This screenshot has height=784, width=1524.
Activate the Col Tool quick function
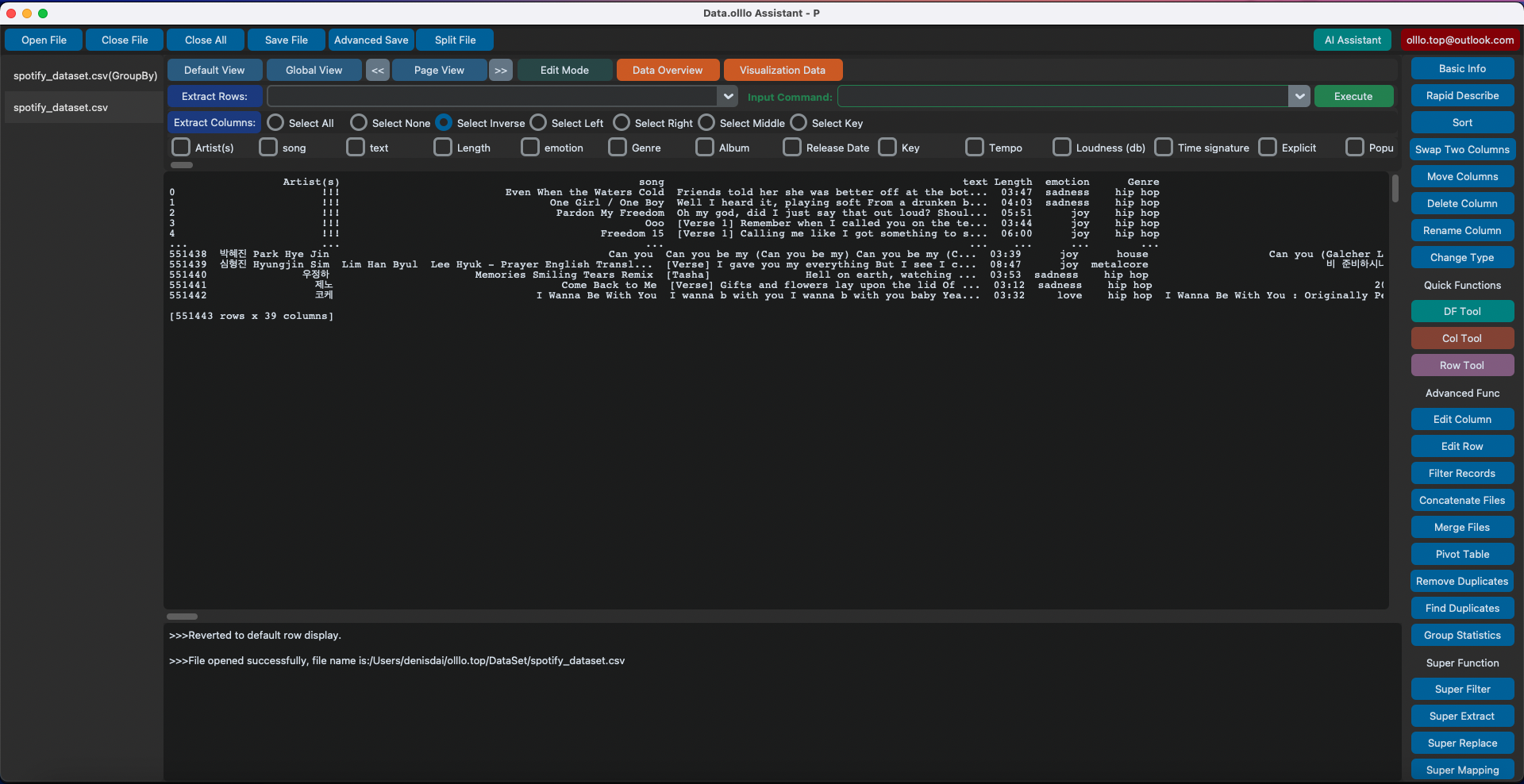coord(1462,337)
